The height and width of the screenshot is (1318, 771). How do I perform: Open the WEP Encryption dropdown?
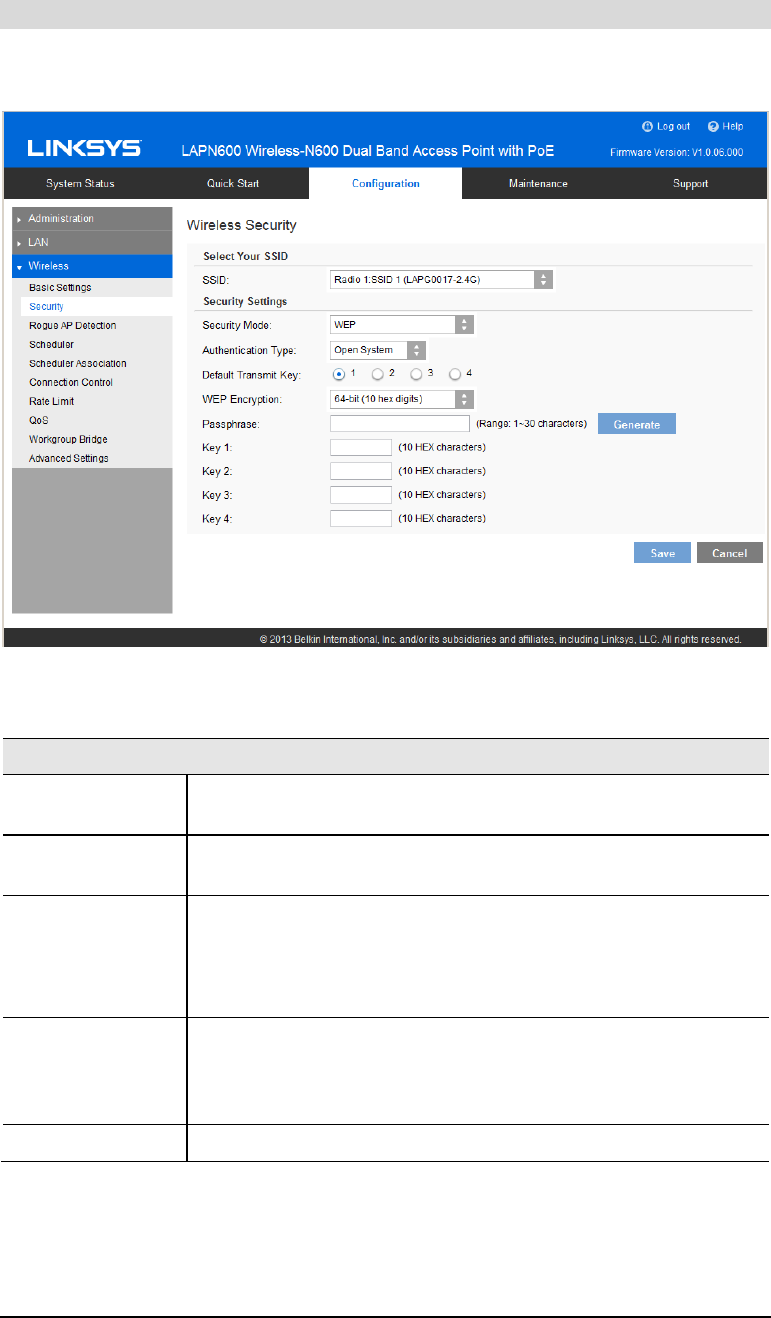[402, 399]
